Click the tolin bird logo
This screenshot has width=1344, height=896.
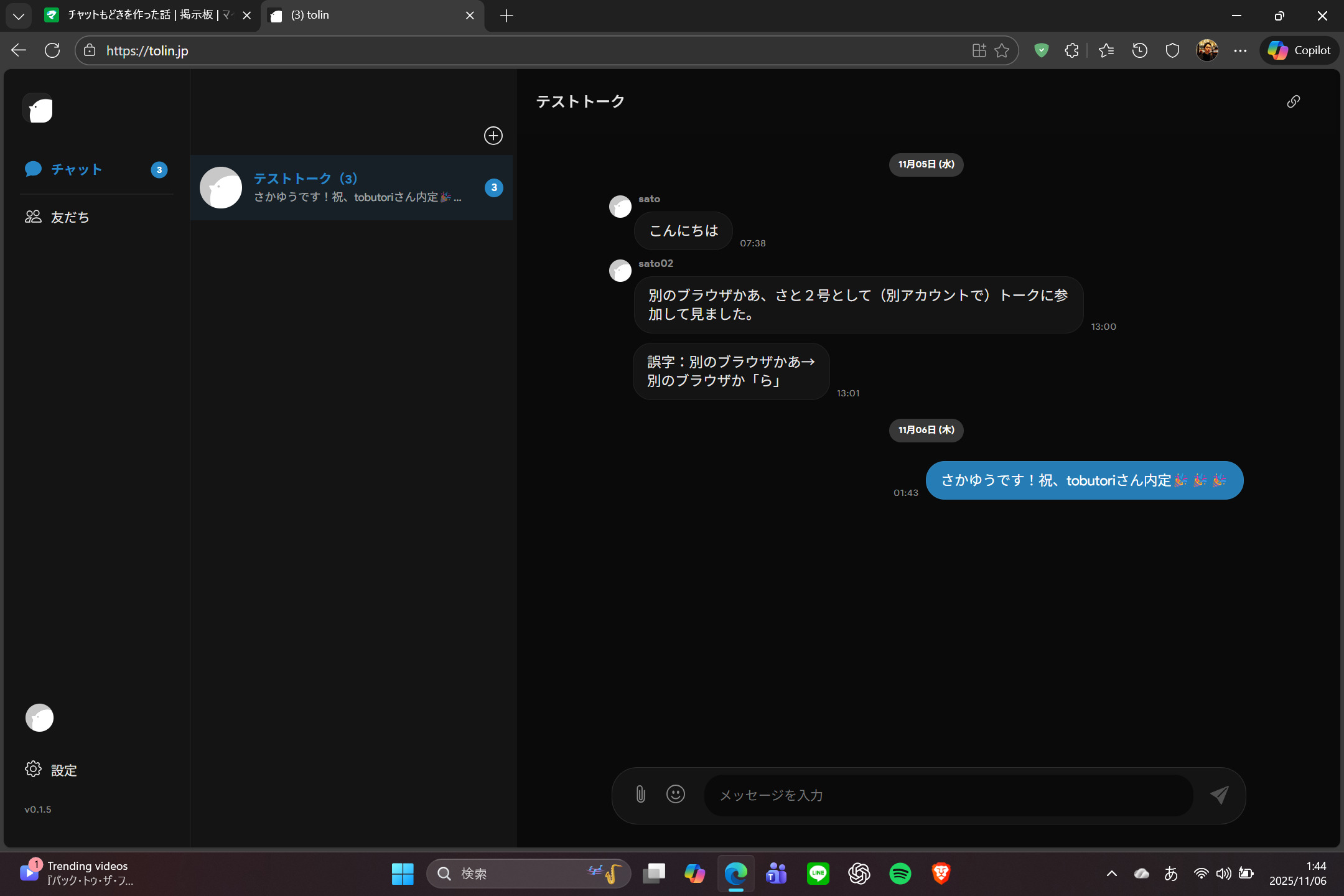[x=39, y=109]
